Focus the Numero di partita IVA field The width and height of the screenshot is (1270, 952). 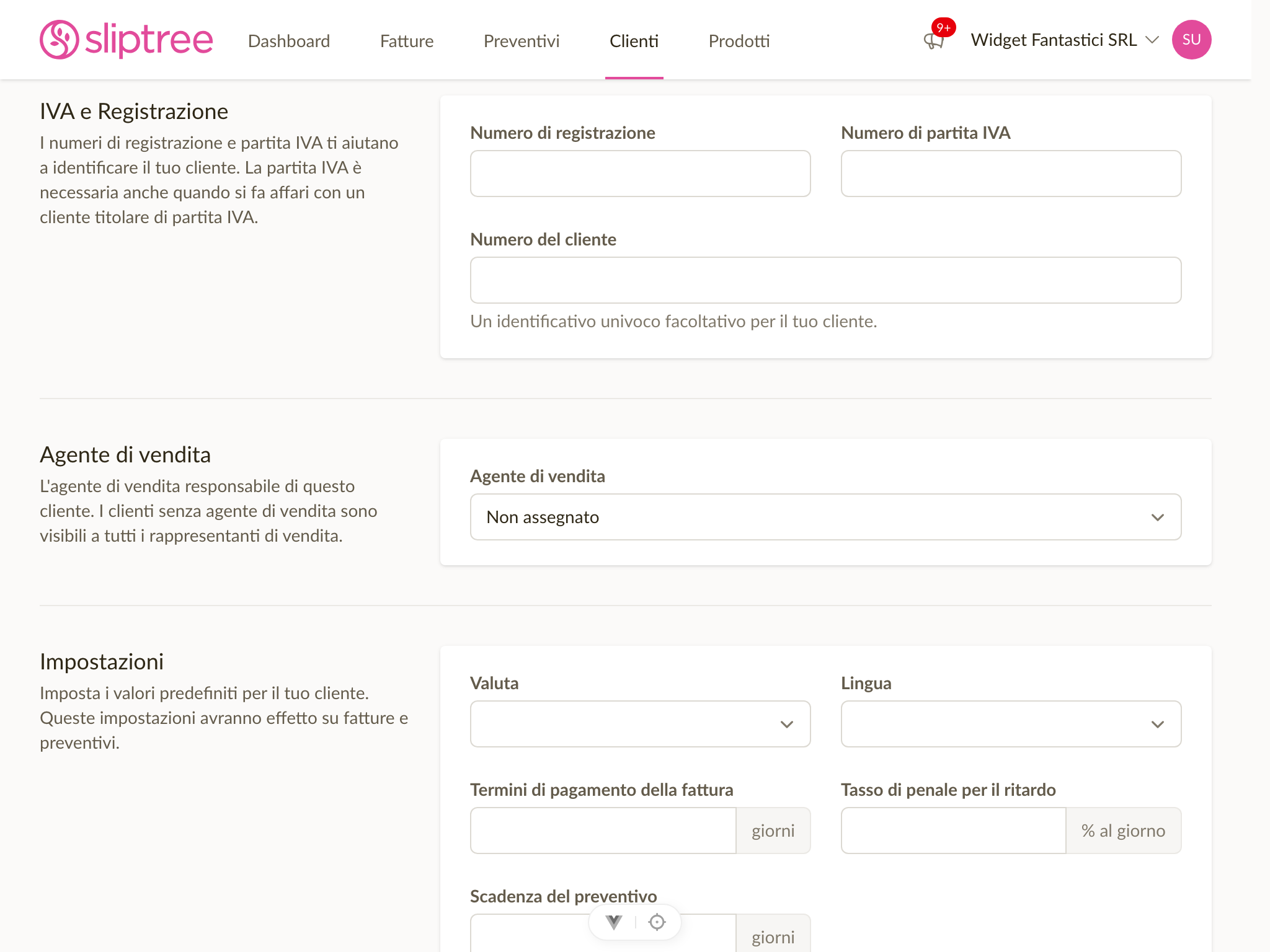[x=1011, y=174]
